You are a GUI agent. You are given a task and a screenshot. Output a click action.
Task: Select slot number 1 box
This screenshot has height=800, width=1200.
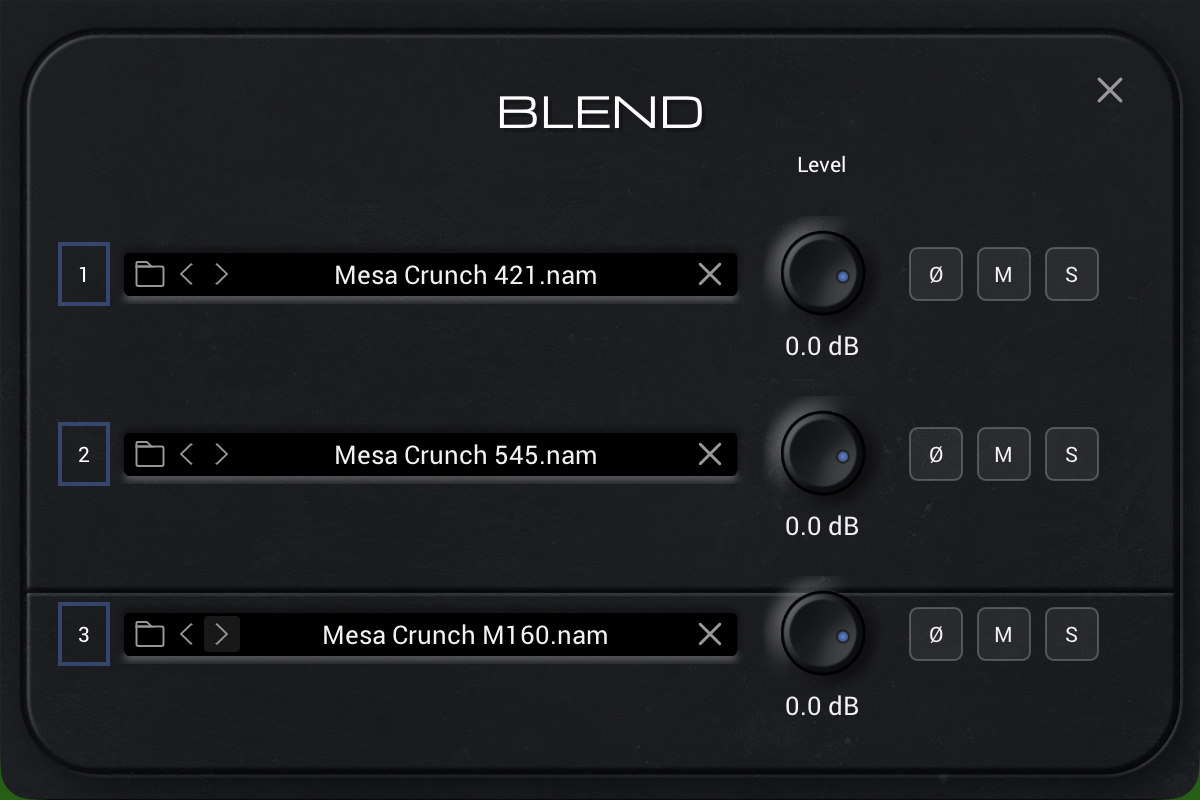[x=84, y=274]
